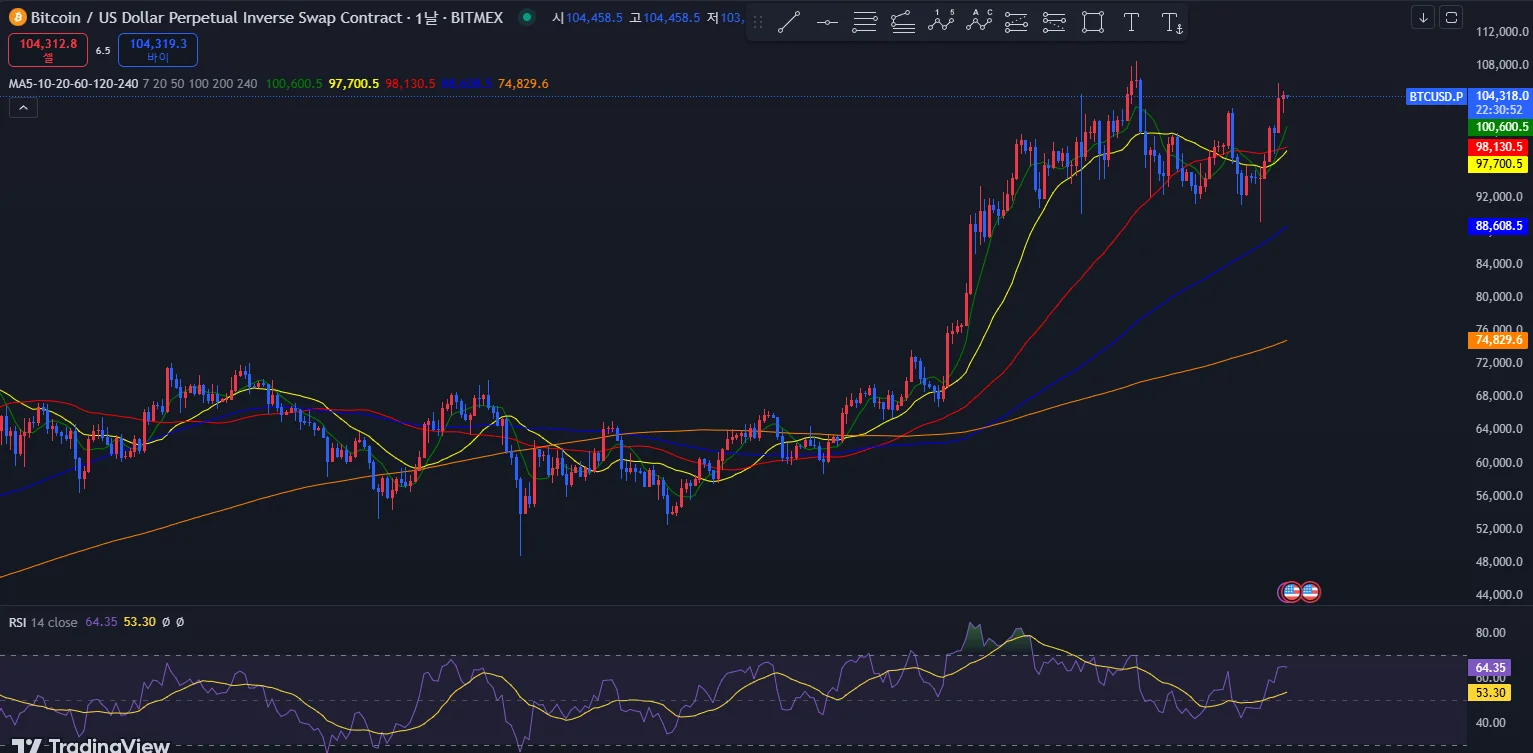Select the Rectangle shape tool

[x=1093, y=22]
